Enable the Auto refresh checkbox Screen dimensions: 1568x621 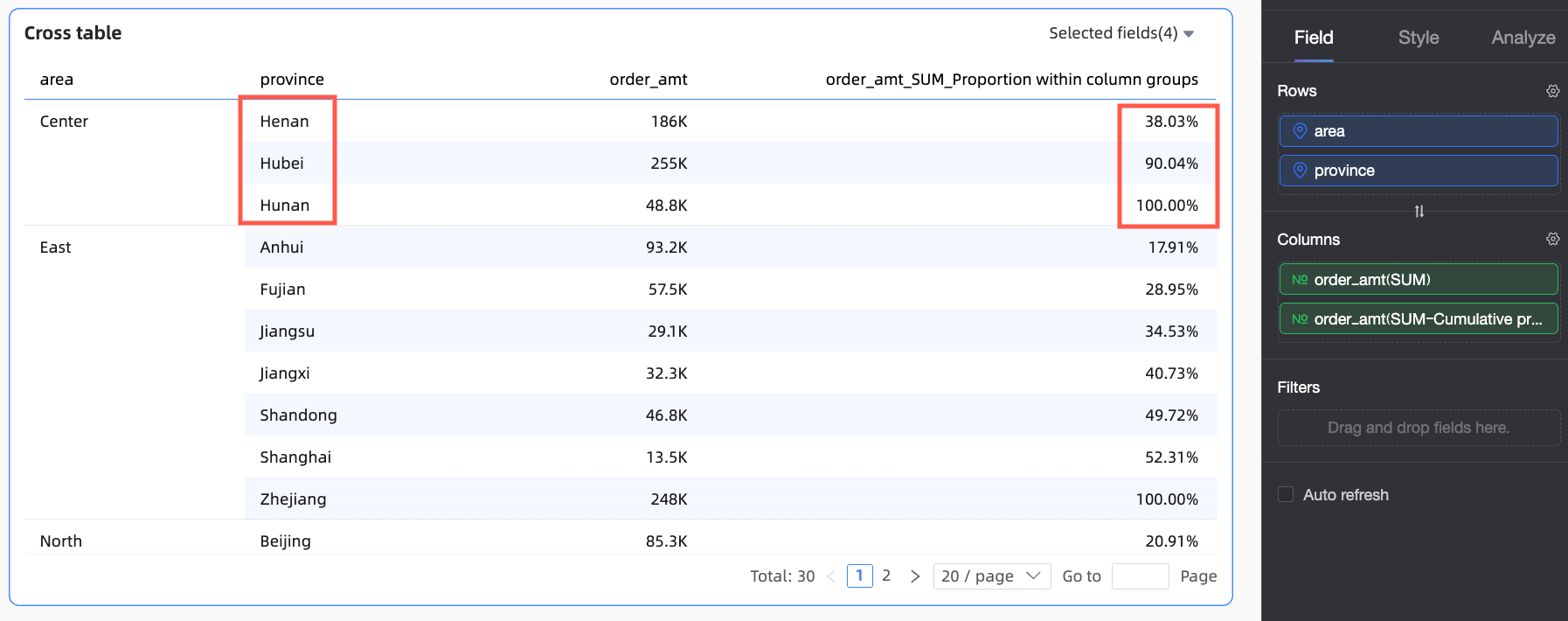(1286, 495)
